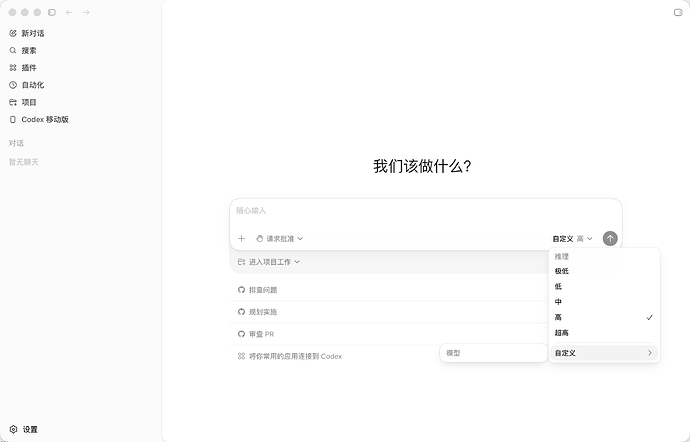
Task: Click the 搜索 magnifier icon
Action: [13, 51]
